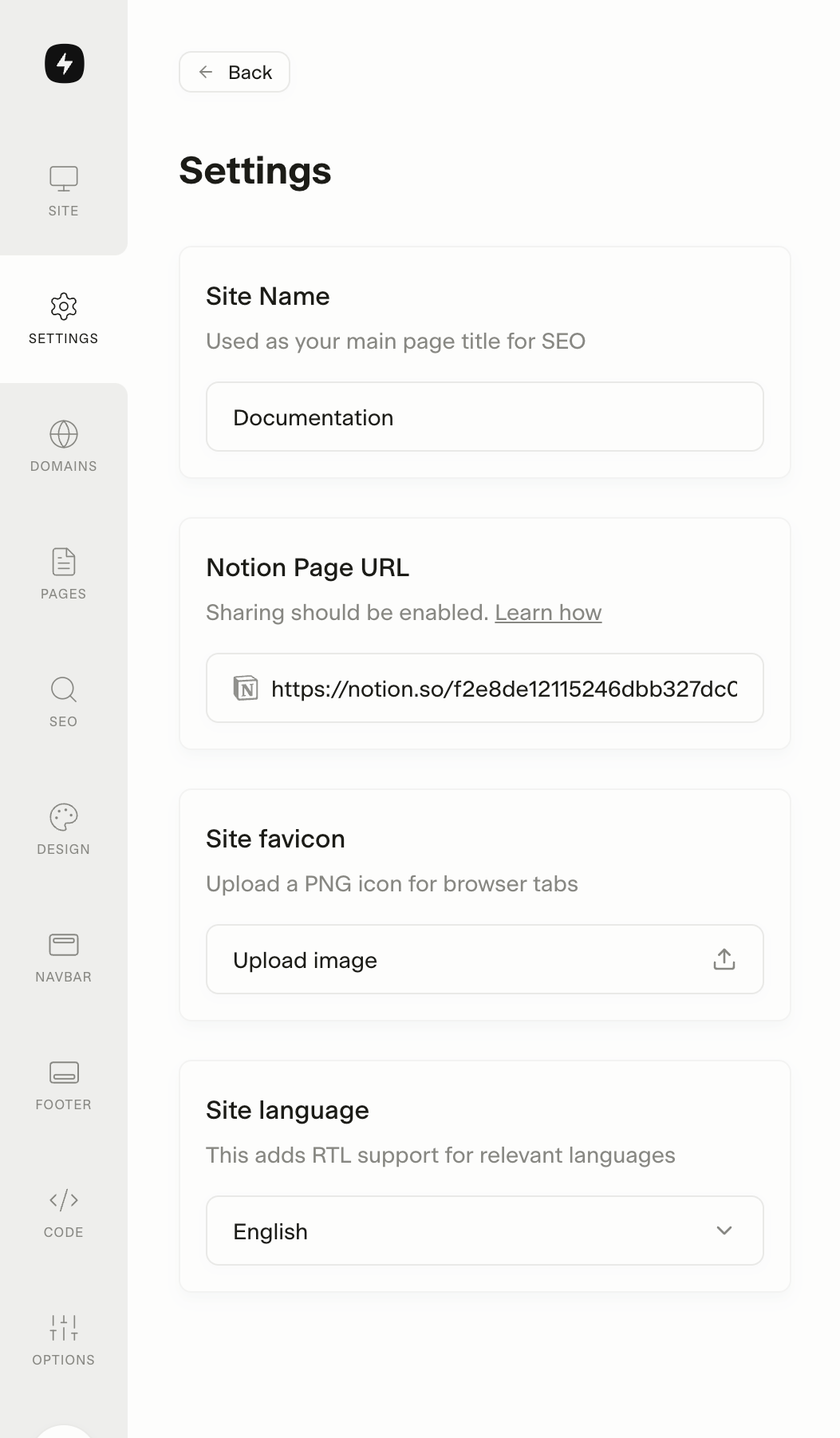Open SEO via the magnifier icon
The height and width of the screenshot is (1438, 840).
(x=64, y=689)
